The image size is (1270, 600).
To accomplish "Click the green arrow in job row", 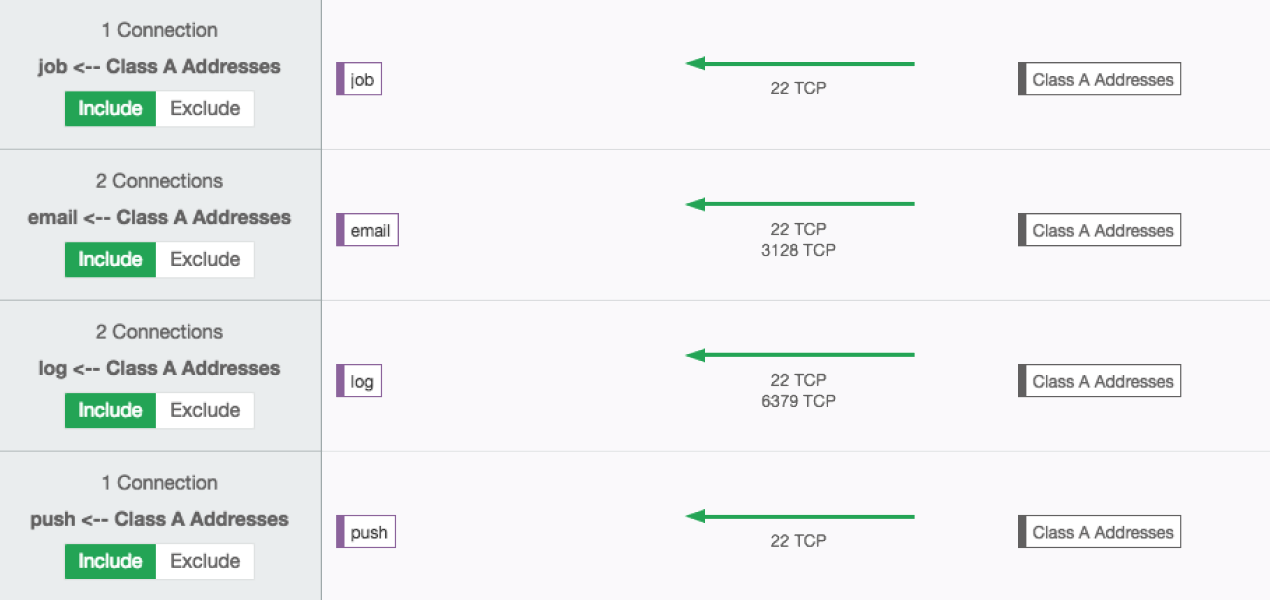I will [x=800, y=64].
